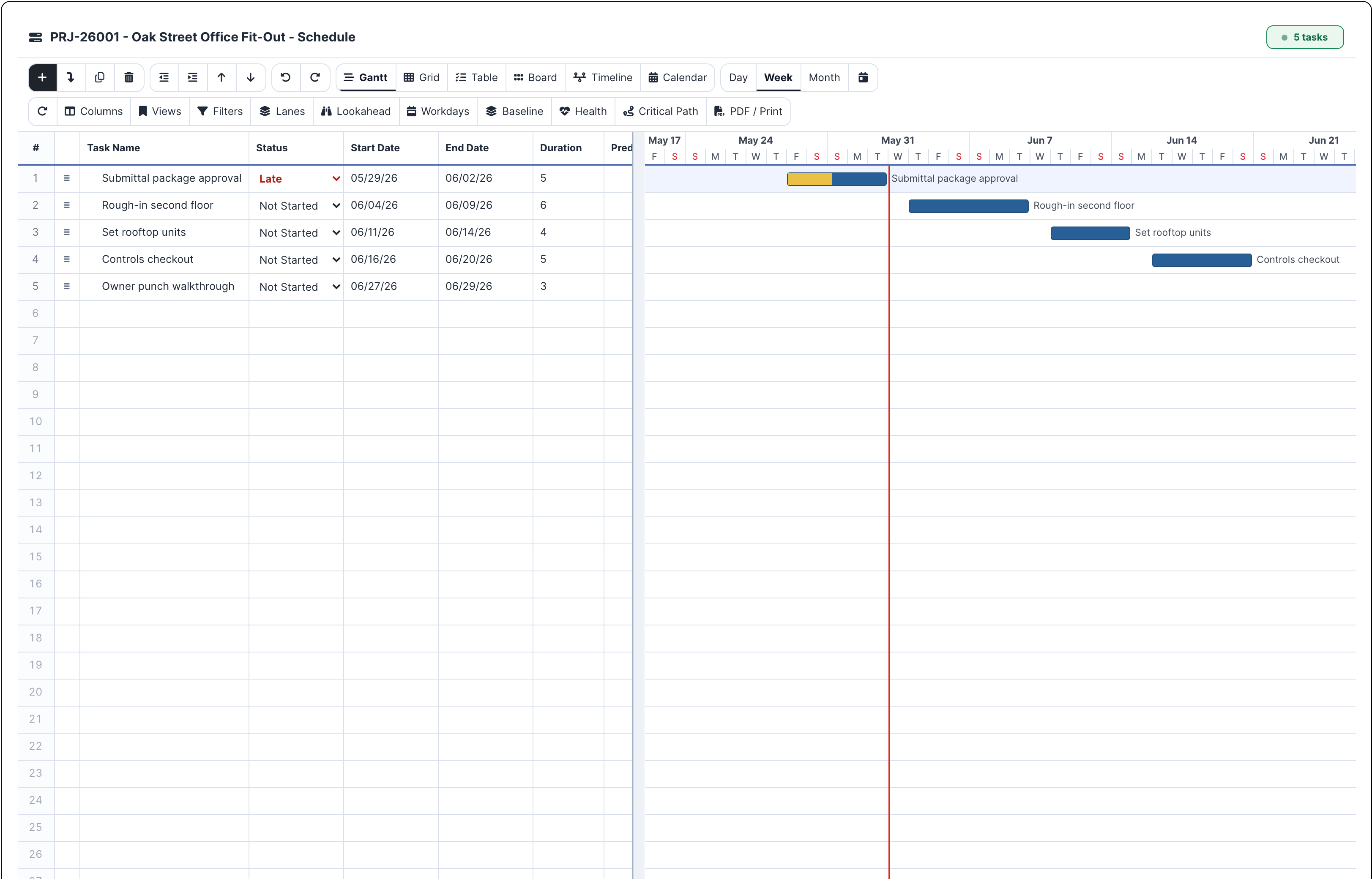Move task up with arrow icon
The height and width of the screenshot is (879, 1372).
tap(221, 78)
